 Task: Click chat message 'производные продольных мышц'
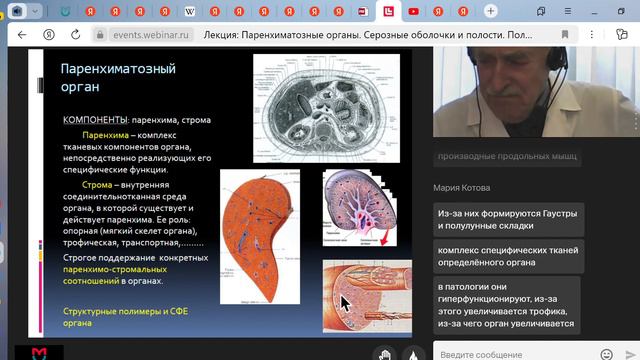pos(507,157)
